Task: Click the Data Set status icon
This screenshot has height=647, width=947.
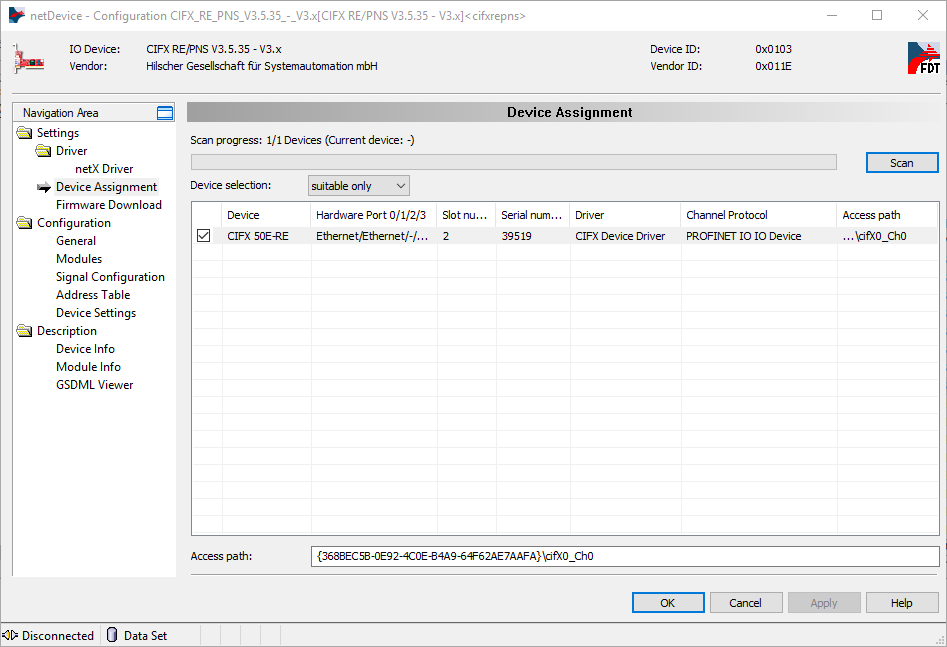Action: [x=112, y=635]
